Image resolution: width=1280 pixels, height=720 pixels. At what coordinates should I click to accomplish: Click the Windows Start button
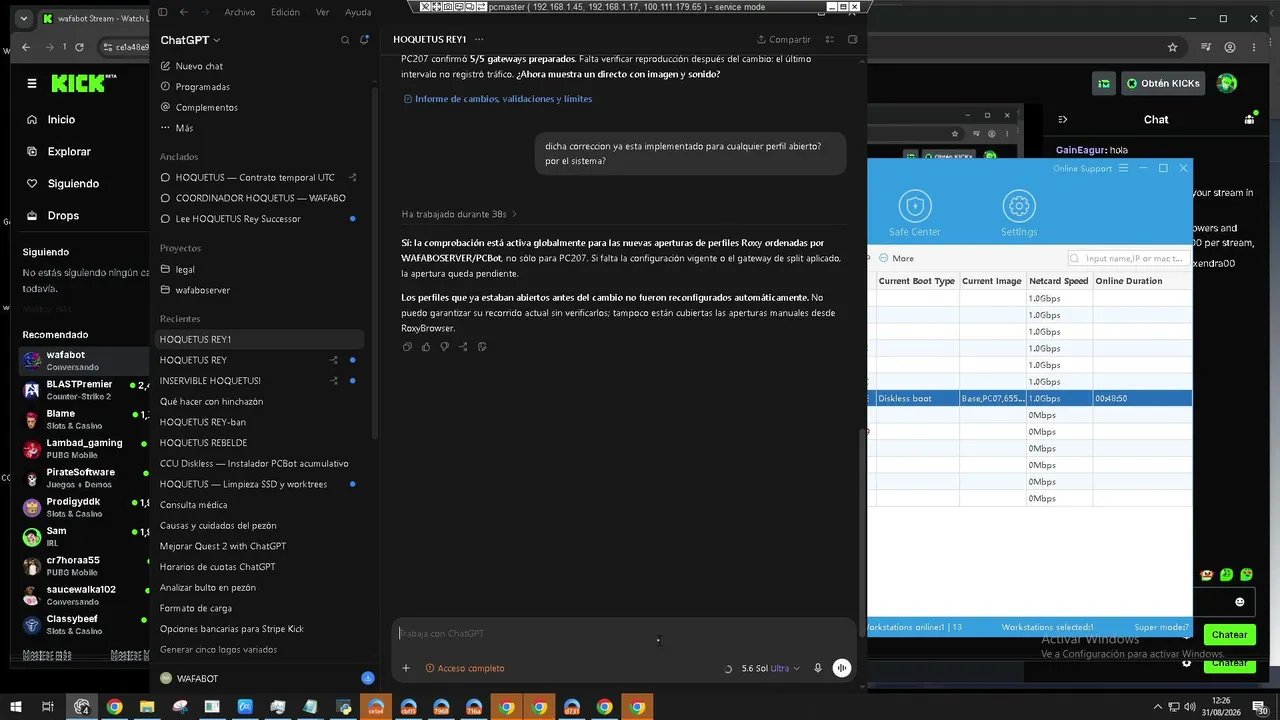click(16, 707)
